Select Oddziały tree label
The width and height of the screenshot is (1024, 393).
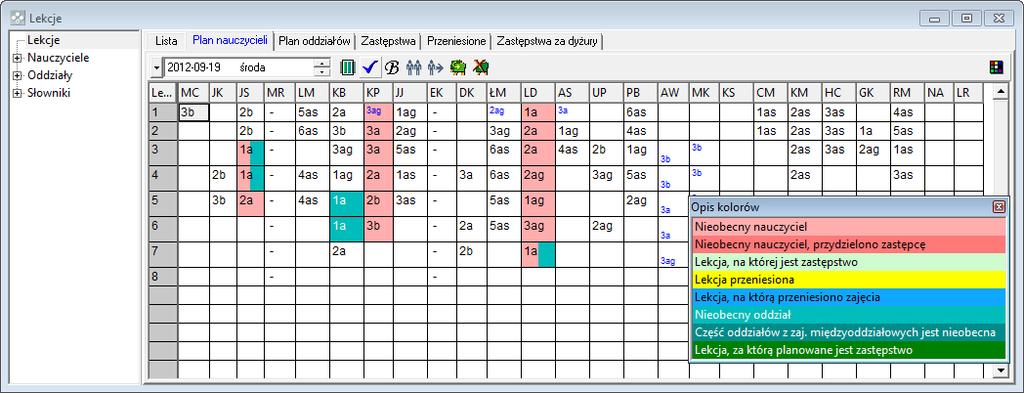50,76
